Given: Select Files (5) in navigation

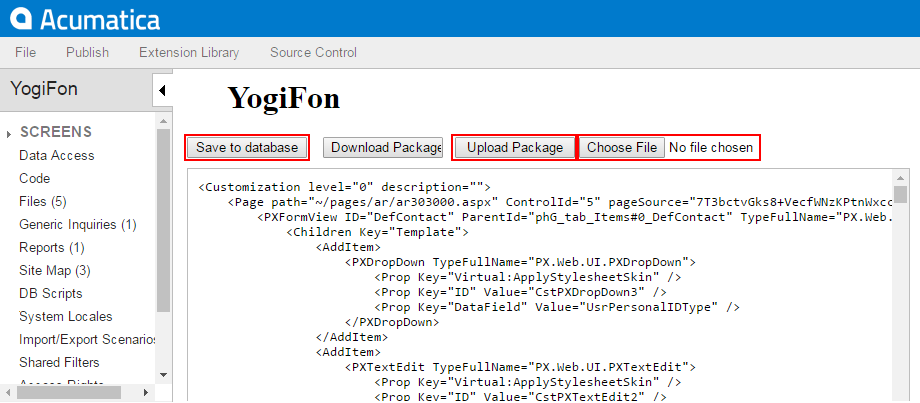Looking at the screenshot, I should 43,201.
